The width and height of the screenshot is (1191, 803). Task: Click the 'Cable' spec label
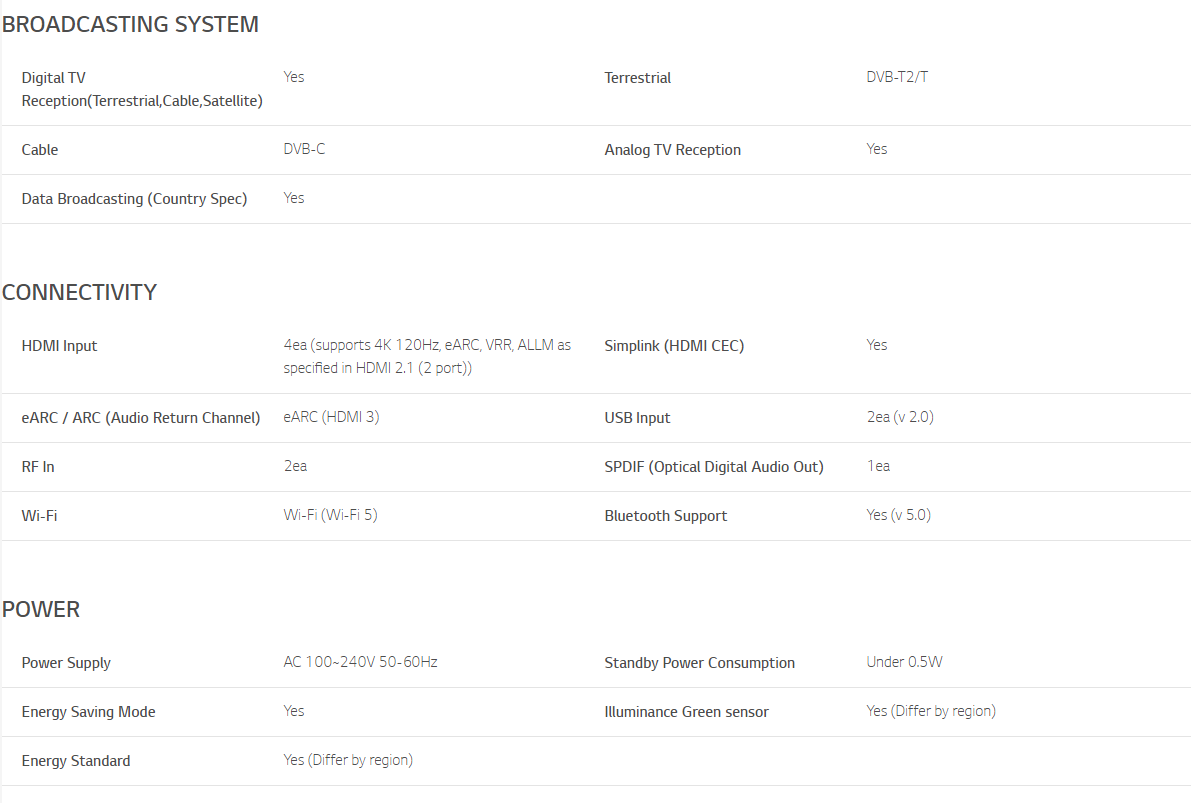point(39,150)
